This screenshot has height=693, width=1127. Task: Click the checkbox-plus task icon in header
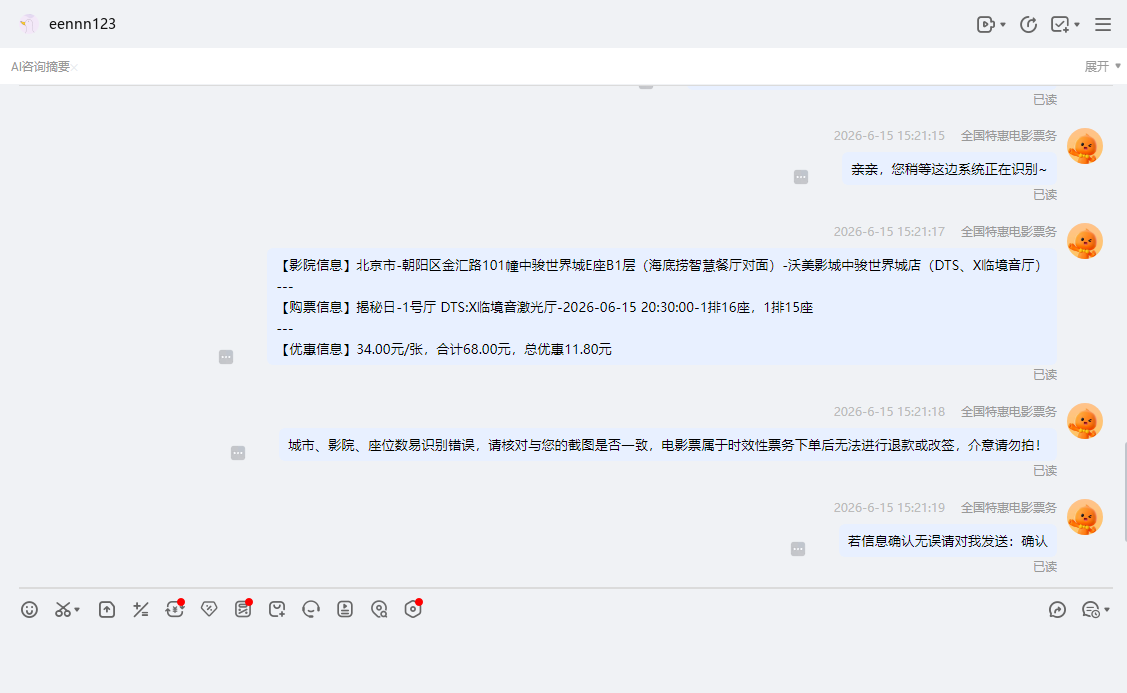point(1060,24)
